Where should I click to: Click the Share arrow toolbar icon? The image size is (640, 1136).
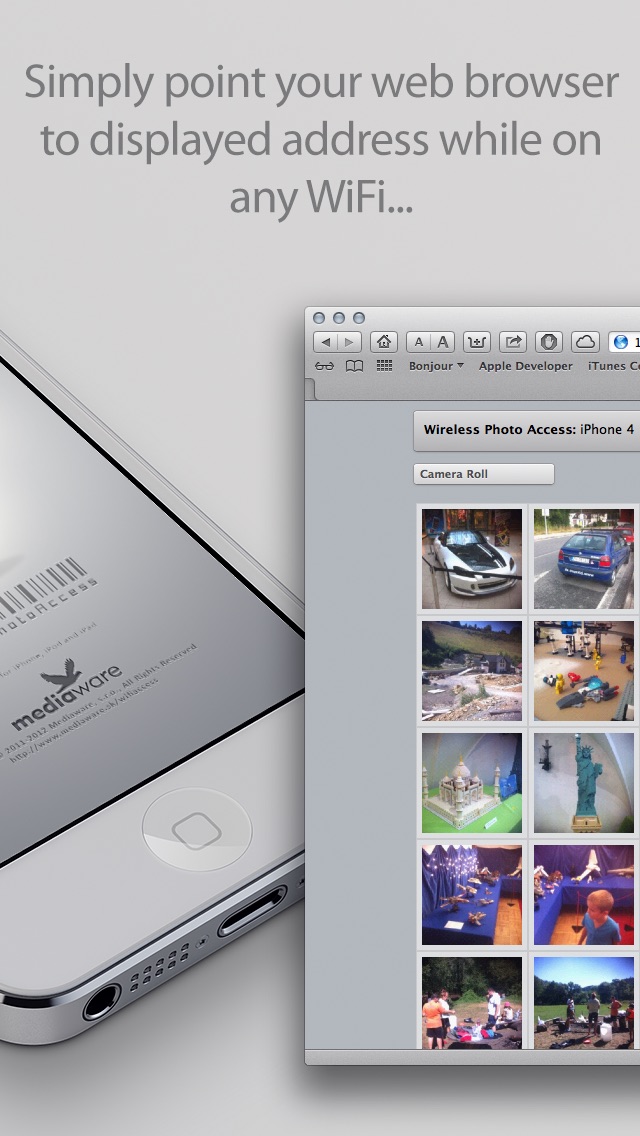point(512,342)
